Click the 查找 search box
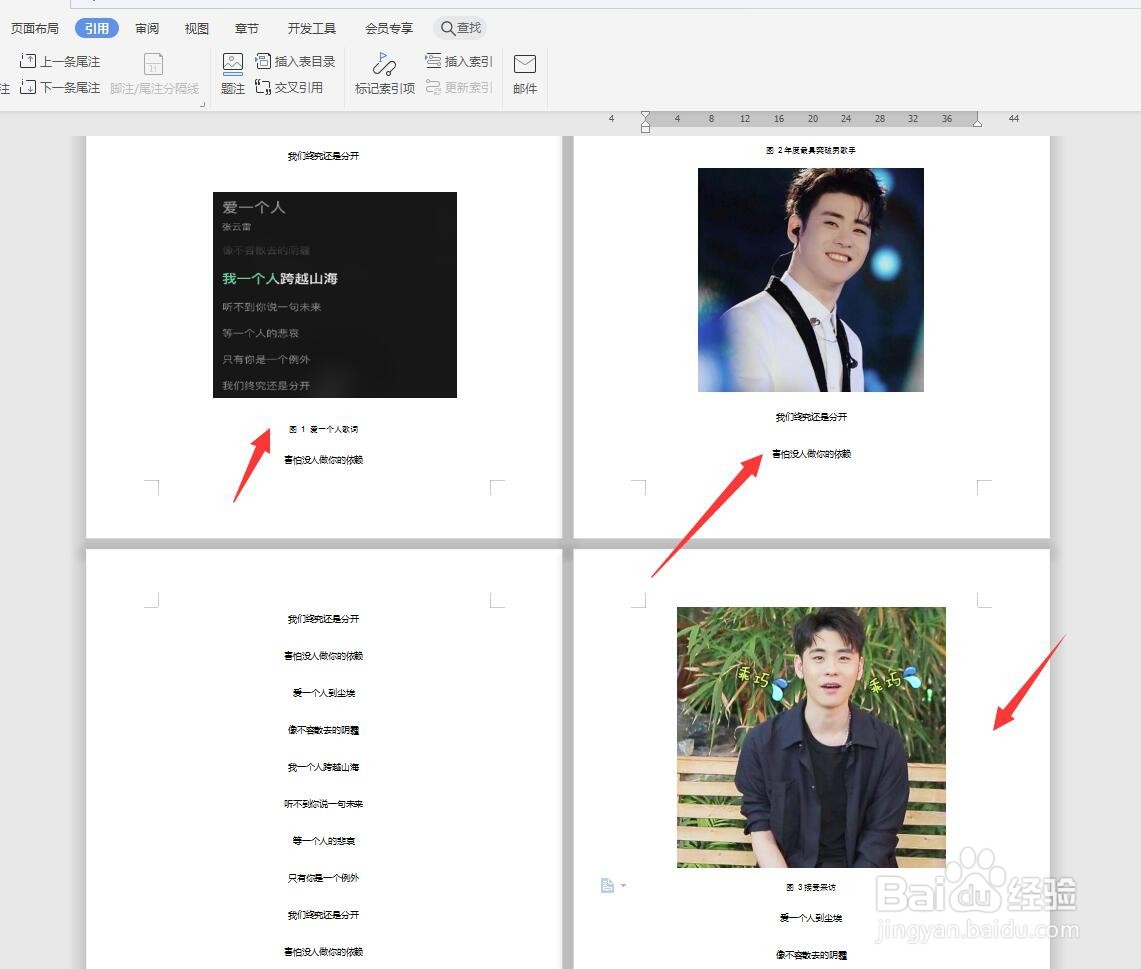Viewport: 1141px width, 969px height. point(460,28)
